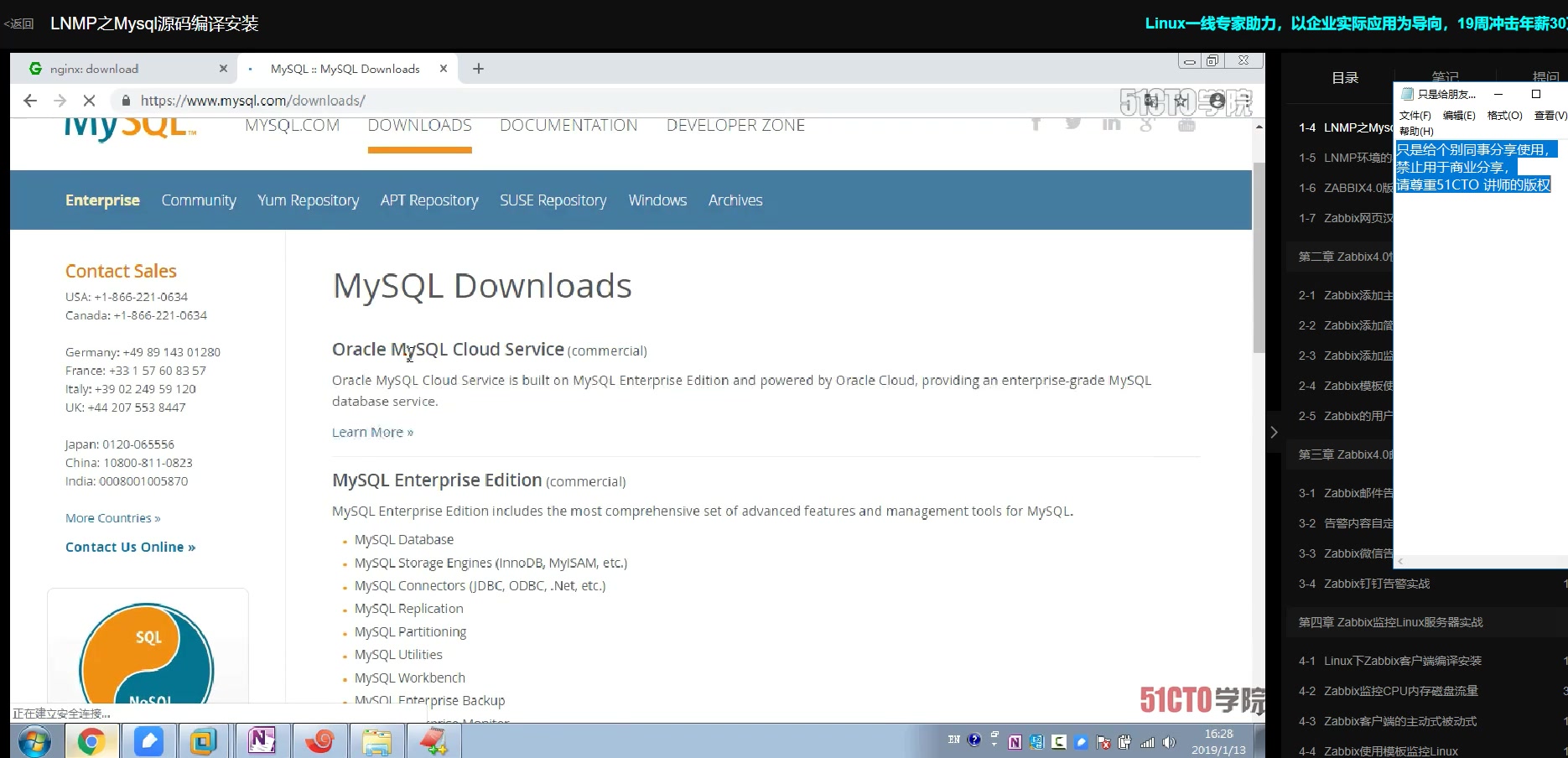Open the MySQL YouTube icon
The width and height of the screenshot is (1568, 758).
[1186, 124]
